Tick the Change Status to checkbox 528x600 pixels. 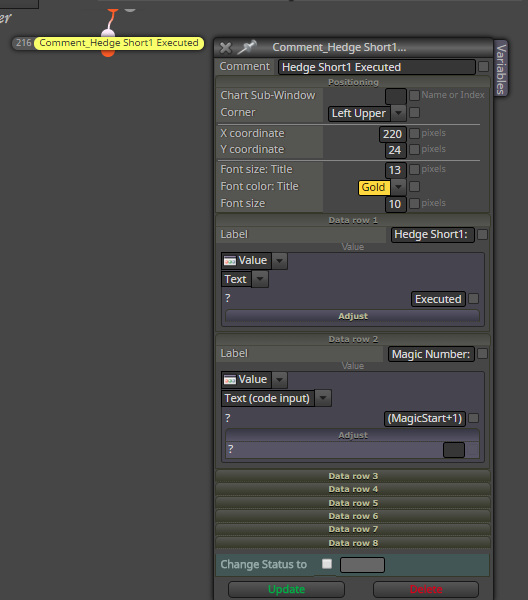pyautogui.click(x=327, y=564)
